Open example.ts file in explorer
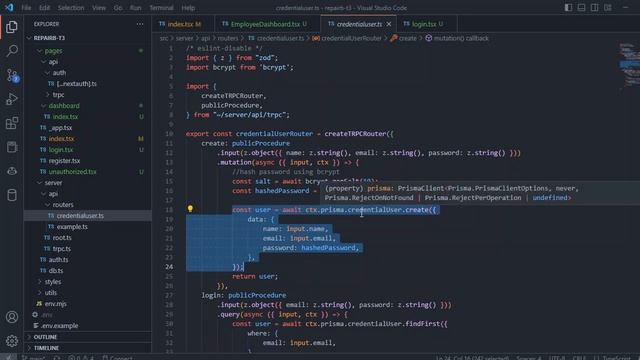Viewport: 640px width, 360px height. [x=72, y=227]
